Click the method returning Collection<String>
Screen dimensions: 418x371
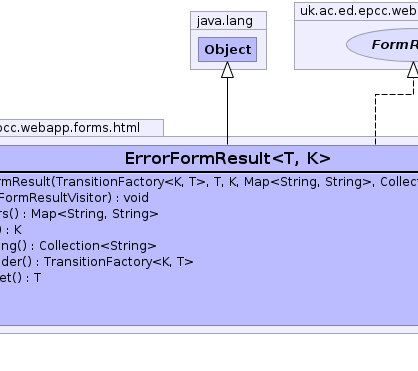pos(78,246)
